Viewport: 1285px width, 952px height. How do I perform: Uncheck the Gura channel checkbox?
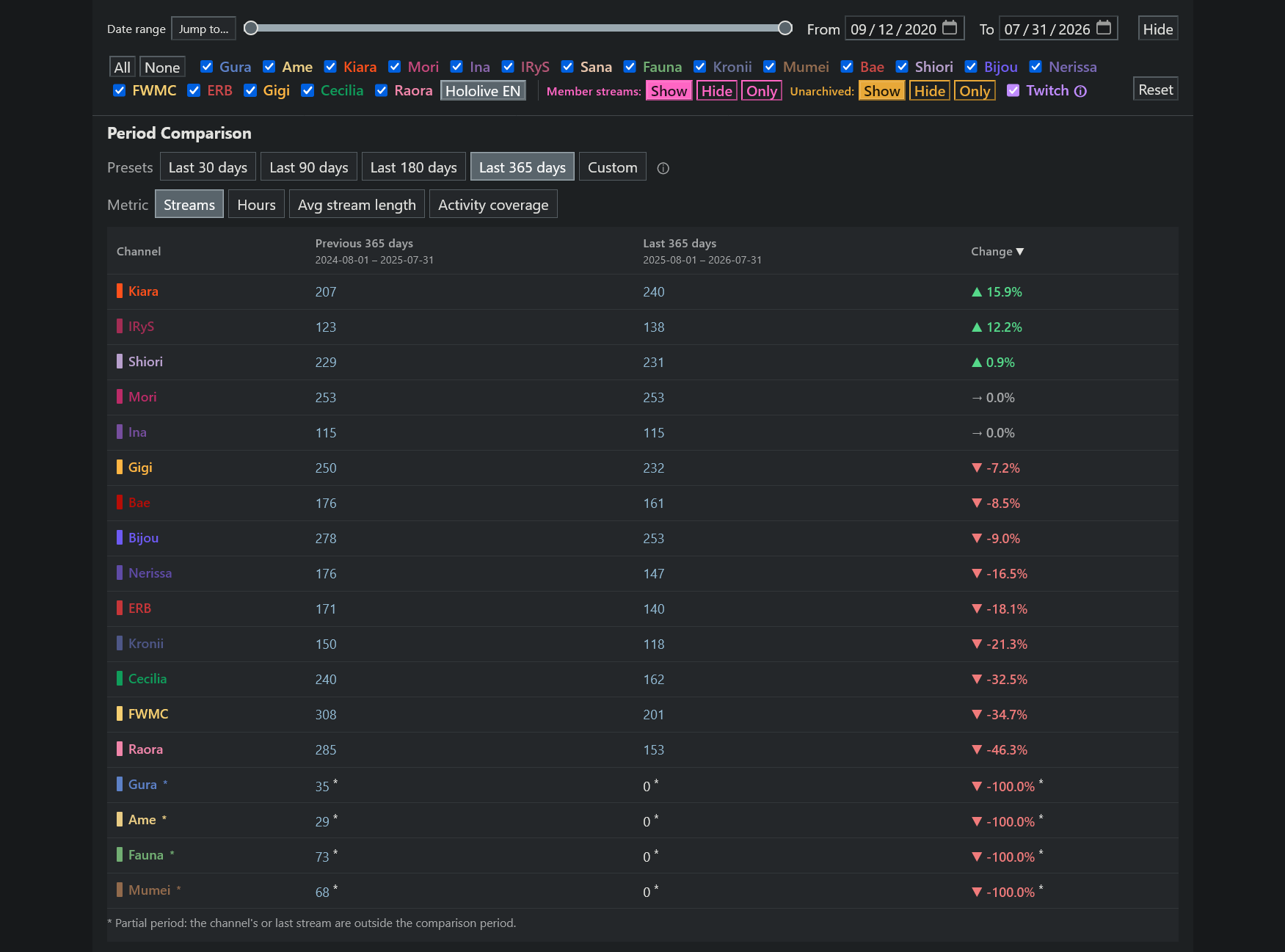tap(207, 67)
